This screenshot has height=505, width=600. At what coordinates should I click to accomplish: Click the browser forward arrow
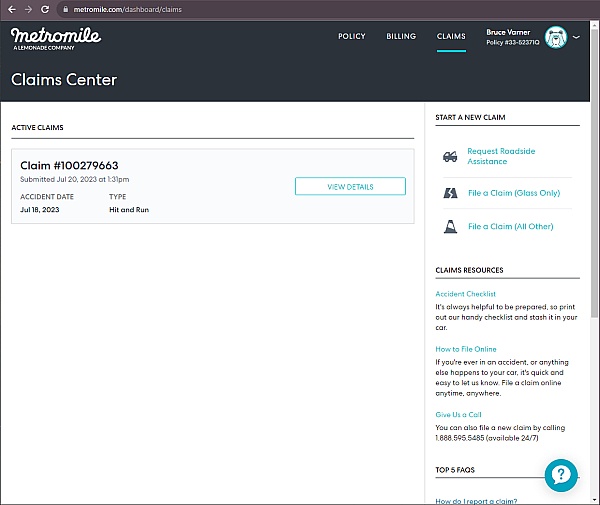pyautogui.click(x=28, y=9)
